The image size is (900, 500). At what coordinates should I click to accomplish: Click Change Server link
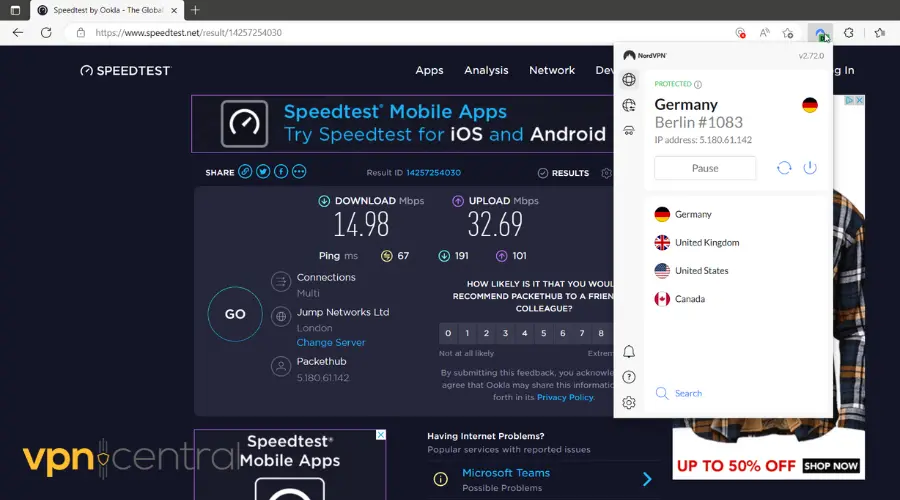pos(331,342)
